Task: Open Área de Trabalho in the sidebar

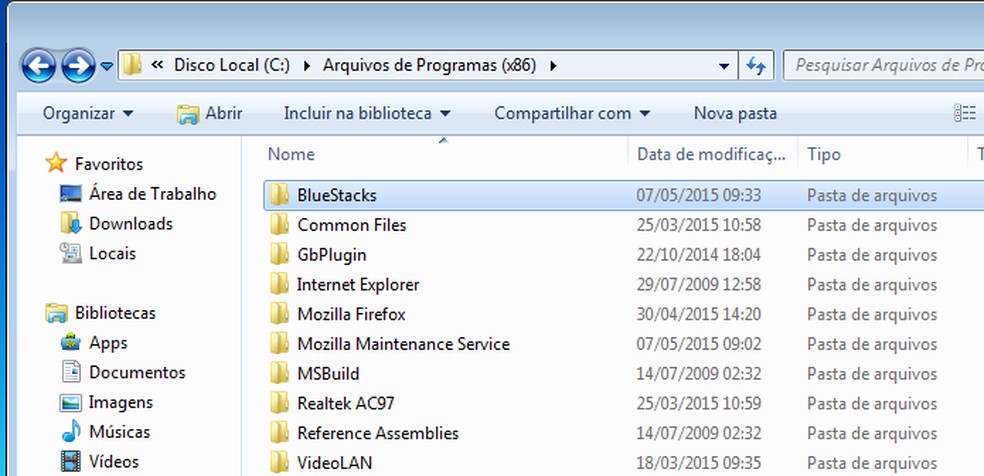Action: click(152, 194)
